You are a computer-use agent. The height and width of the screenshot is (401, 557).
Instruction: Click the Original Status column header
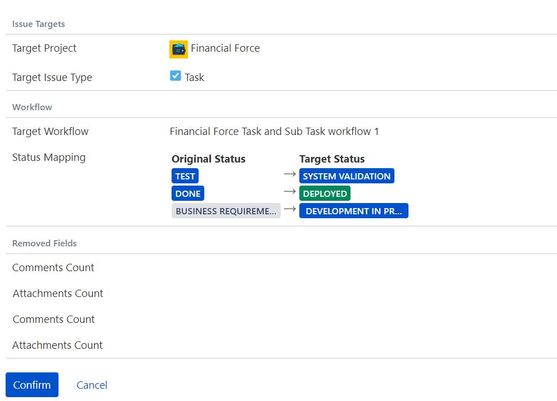pyautogui.click(x=209, y=159)
